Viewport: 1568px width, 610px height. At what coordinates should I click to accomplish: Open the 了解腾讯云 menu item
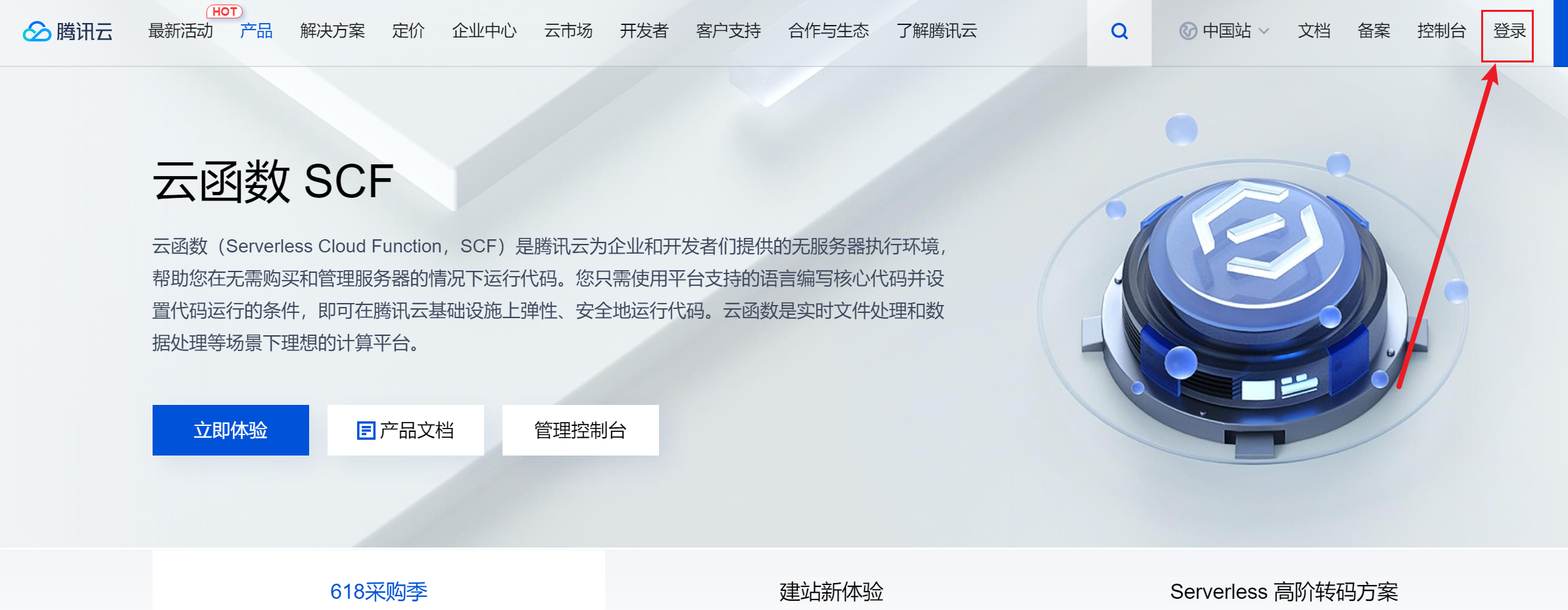coord(937,31)
